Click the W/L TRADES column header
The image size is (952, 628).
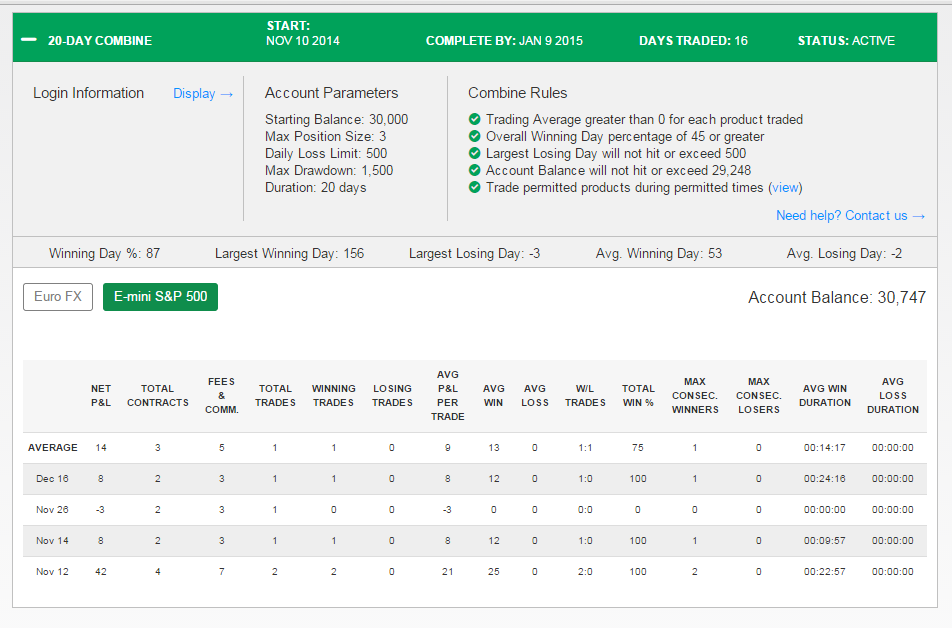(585, 395)
